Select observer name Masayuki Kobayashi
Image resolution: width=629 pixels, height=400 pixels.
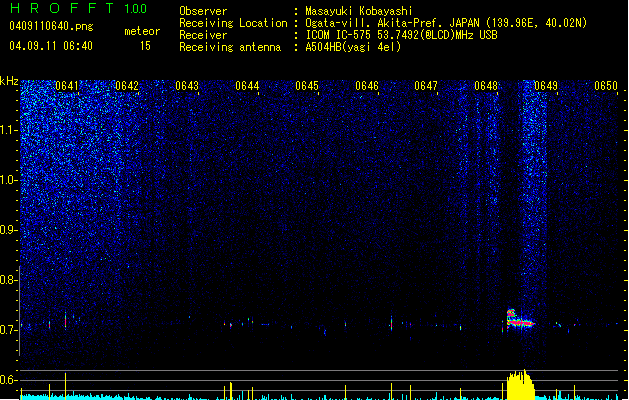359,11
